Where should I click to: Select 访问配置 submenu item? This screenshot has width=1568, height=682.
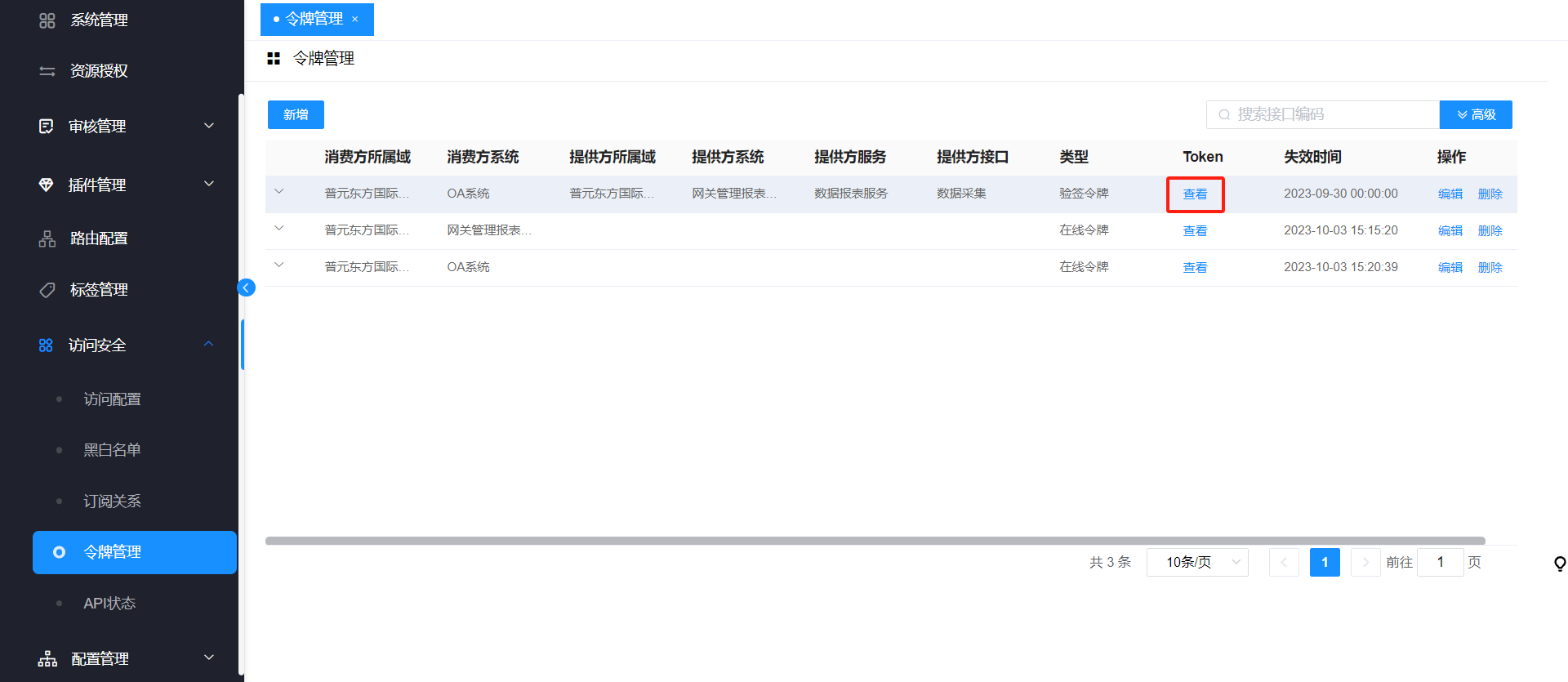coord(112,399)
